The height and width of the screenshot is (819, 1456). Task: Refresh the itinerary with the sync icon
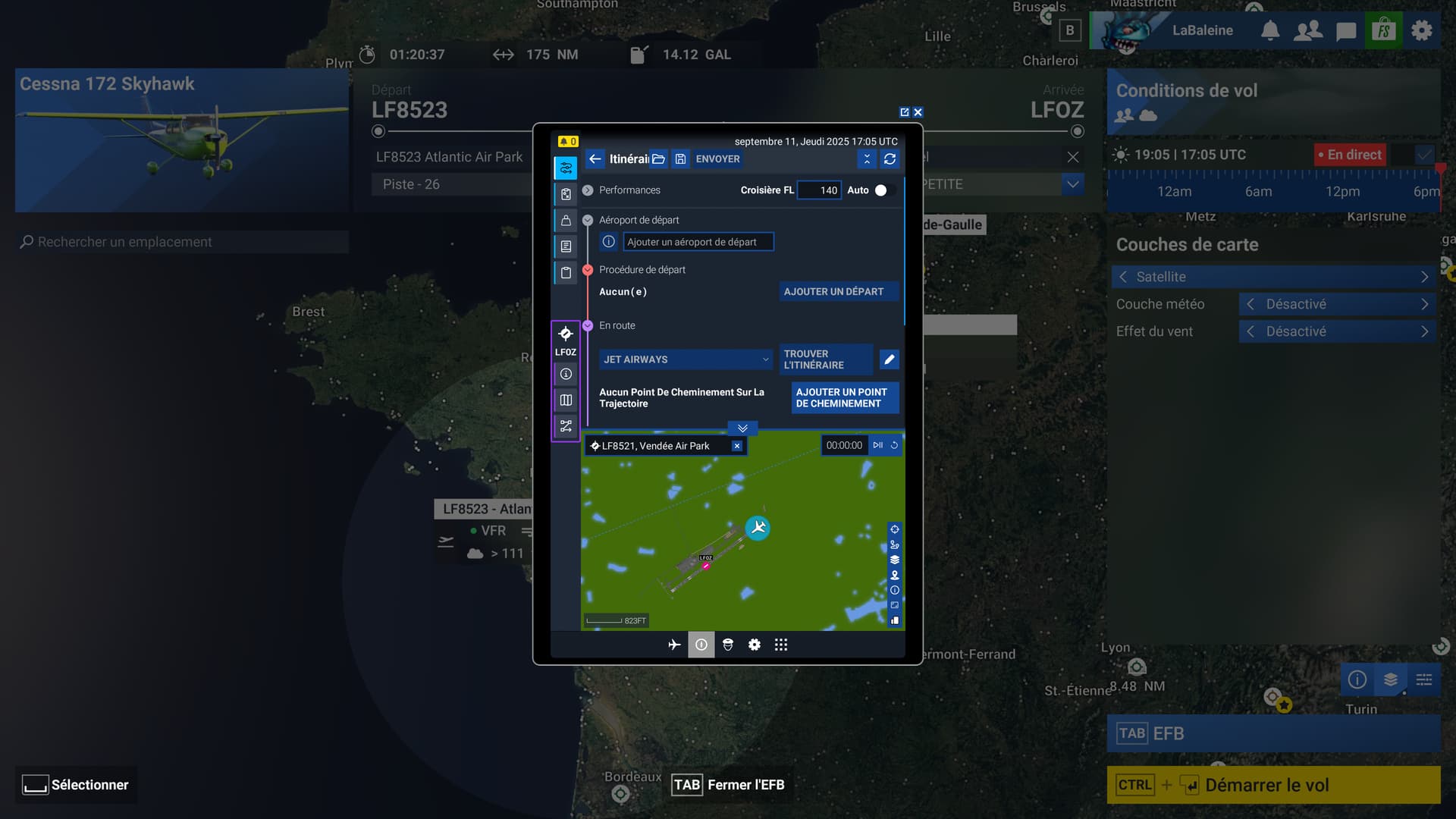coord(890,159)
